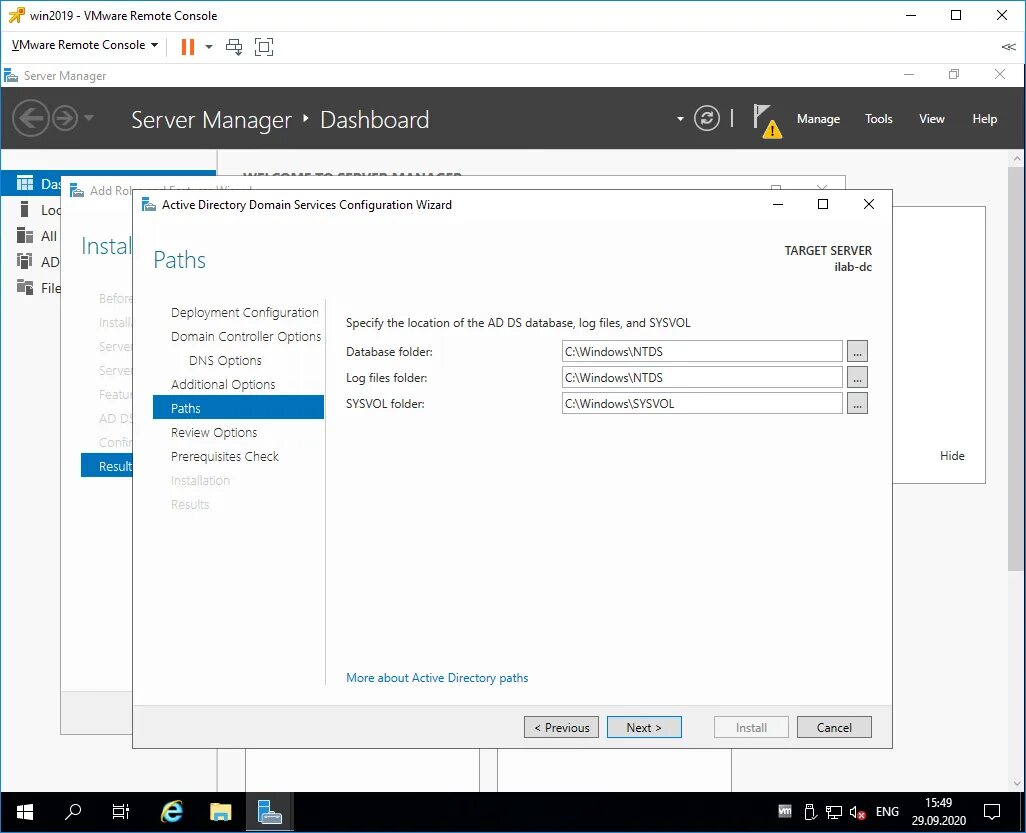Go to the Additional Options step
Image resolution: width=1026 pixels, height=833 pixels.
(x=223, y=384)
